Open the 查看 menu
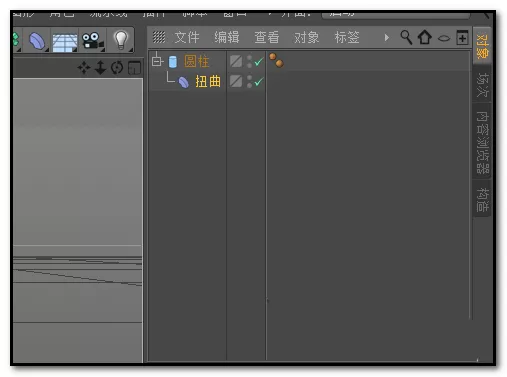This screenshot has height=377, width=507. pyautogui.click(x=267, y=37)
